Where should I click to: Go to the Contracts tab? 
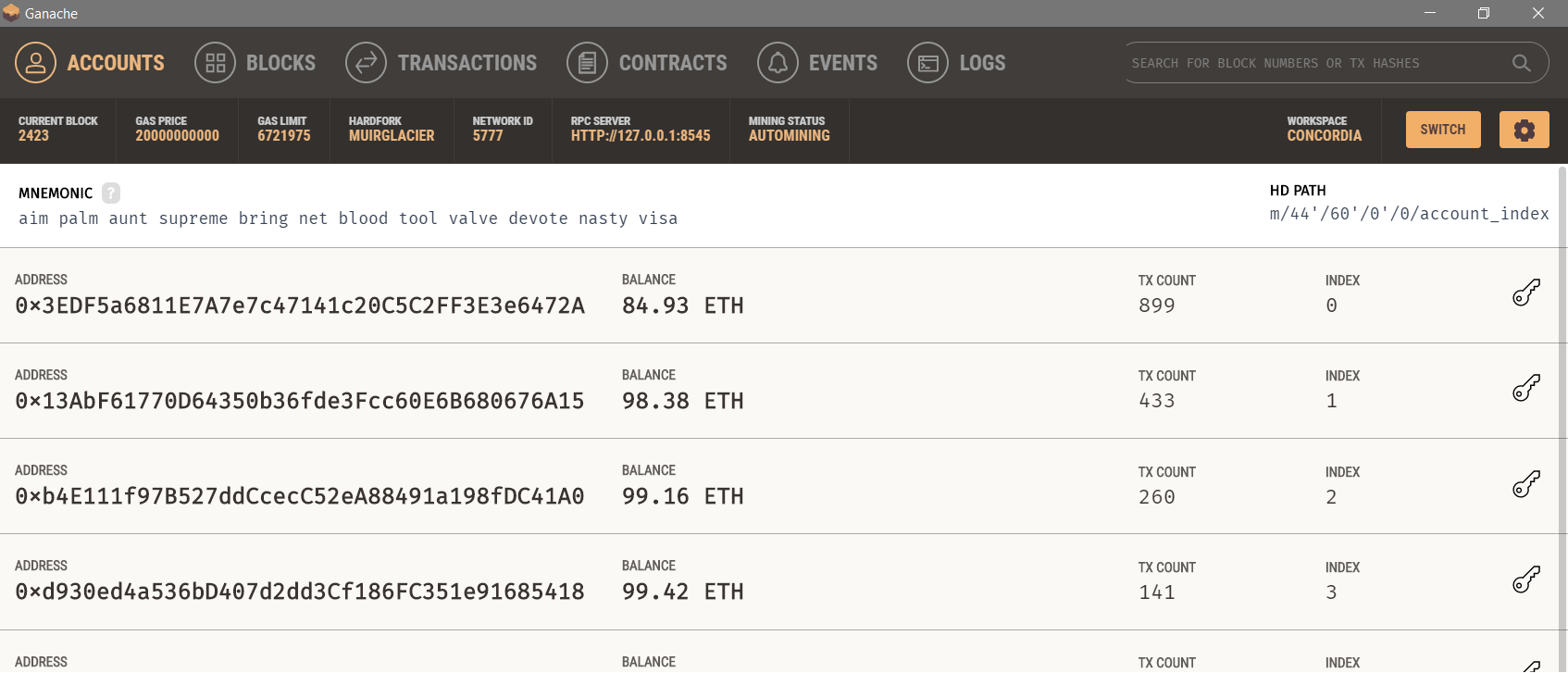[x=672, y=63]
